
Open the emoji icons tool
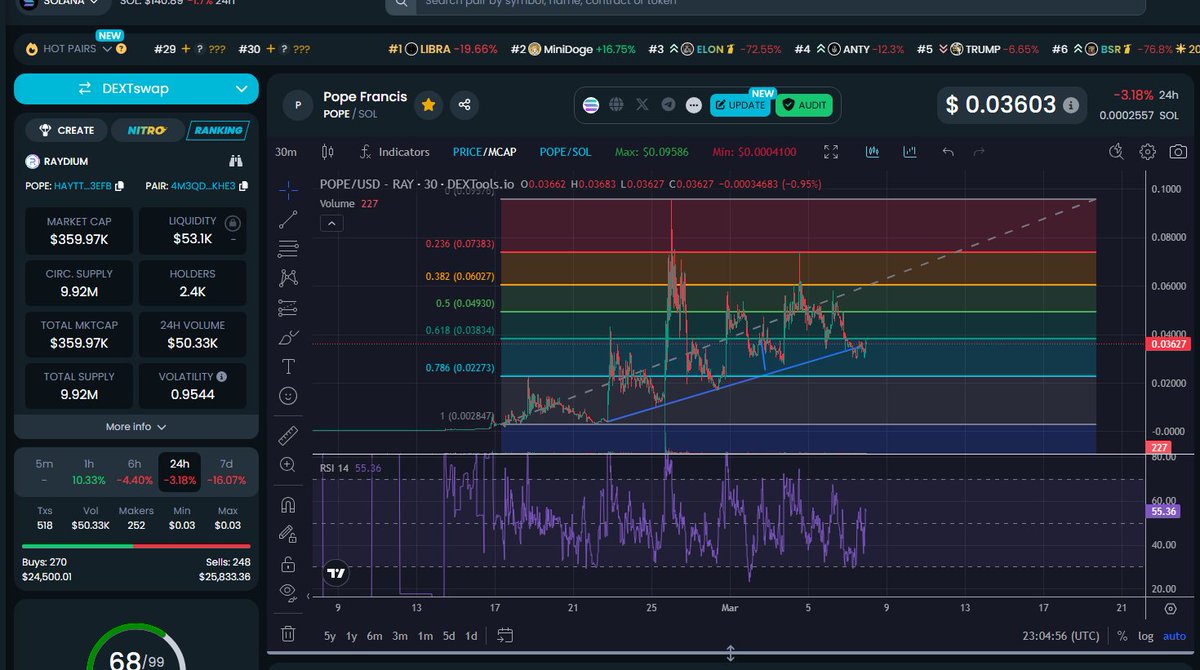pos(288,396)
